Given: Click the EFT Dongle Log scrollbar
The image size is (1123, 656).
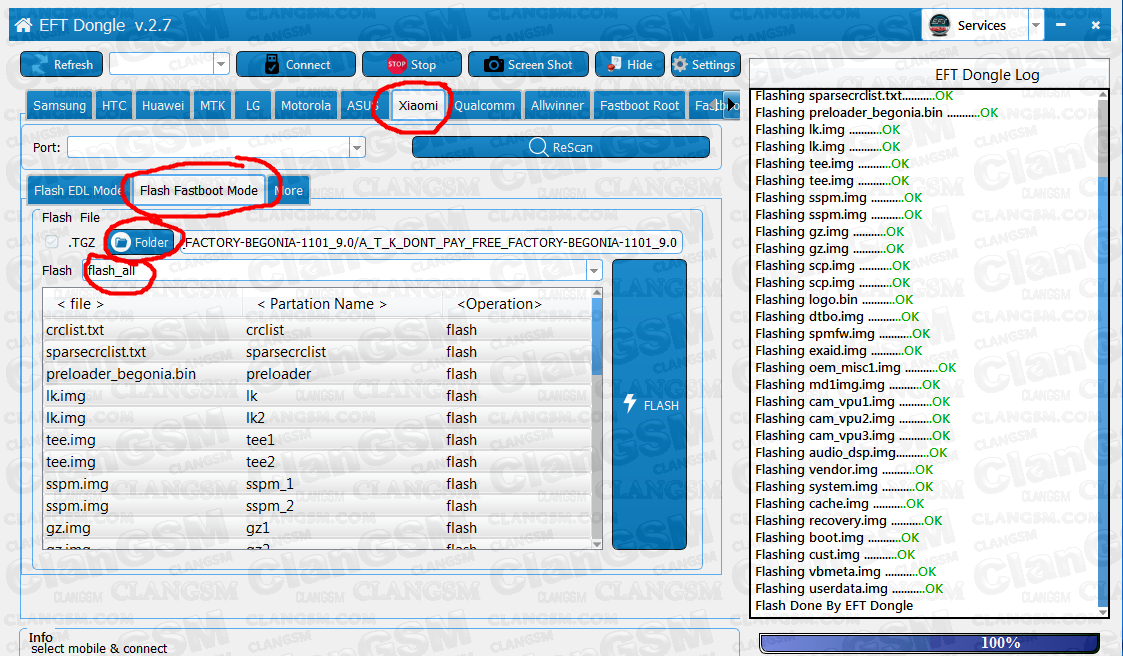Looking at the screenshot, I should [1103, 353].
